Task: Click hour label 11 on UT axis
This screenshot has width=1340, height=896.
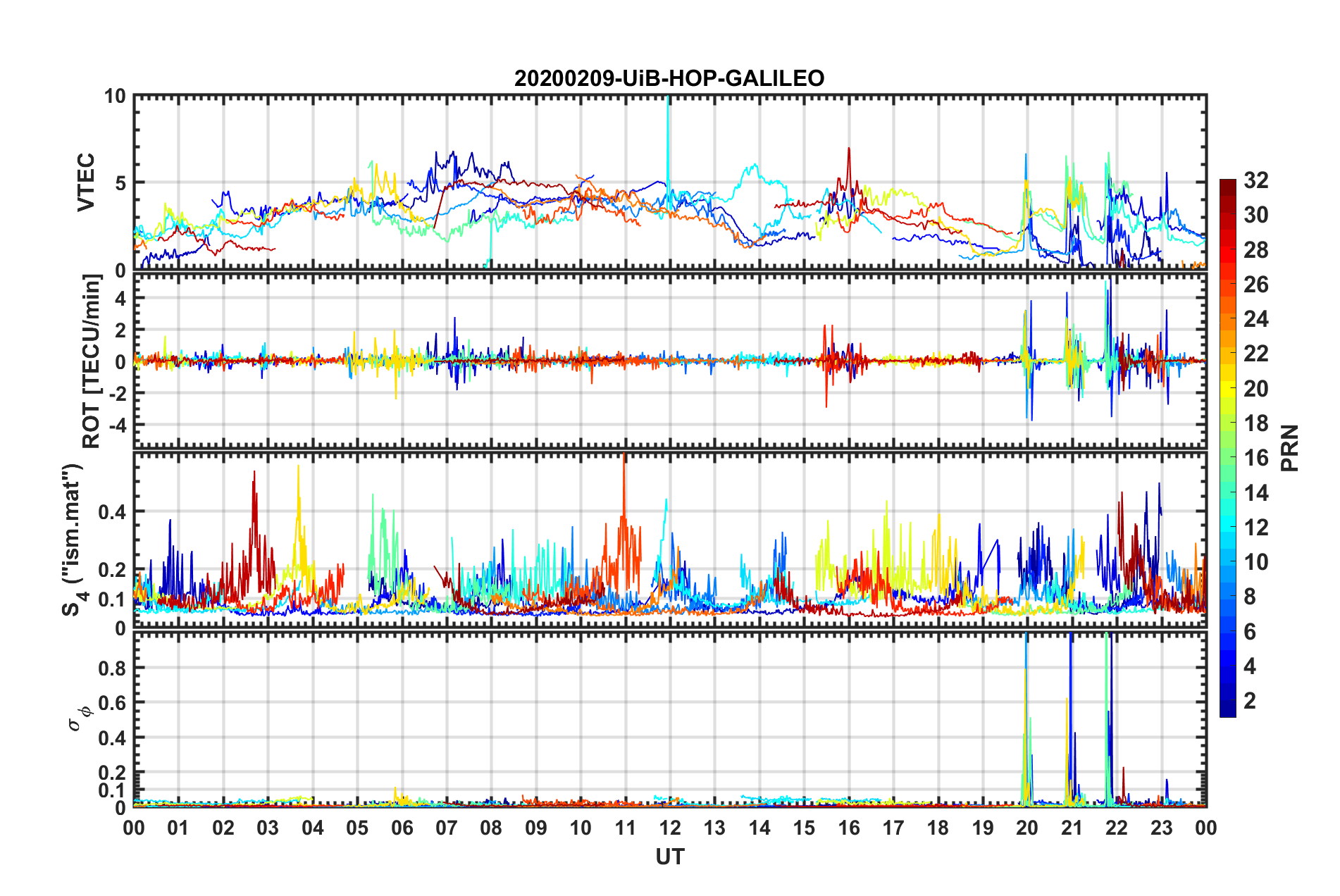Action: [626, 828]
